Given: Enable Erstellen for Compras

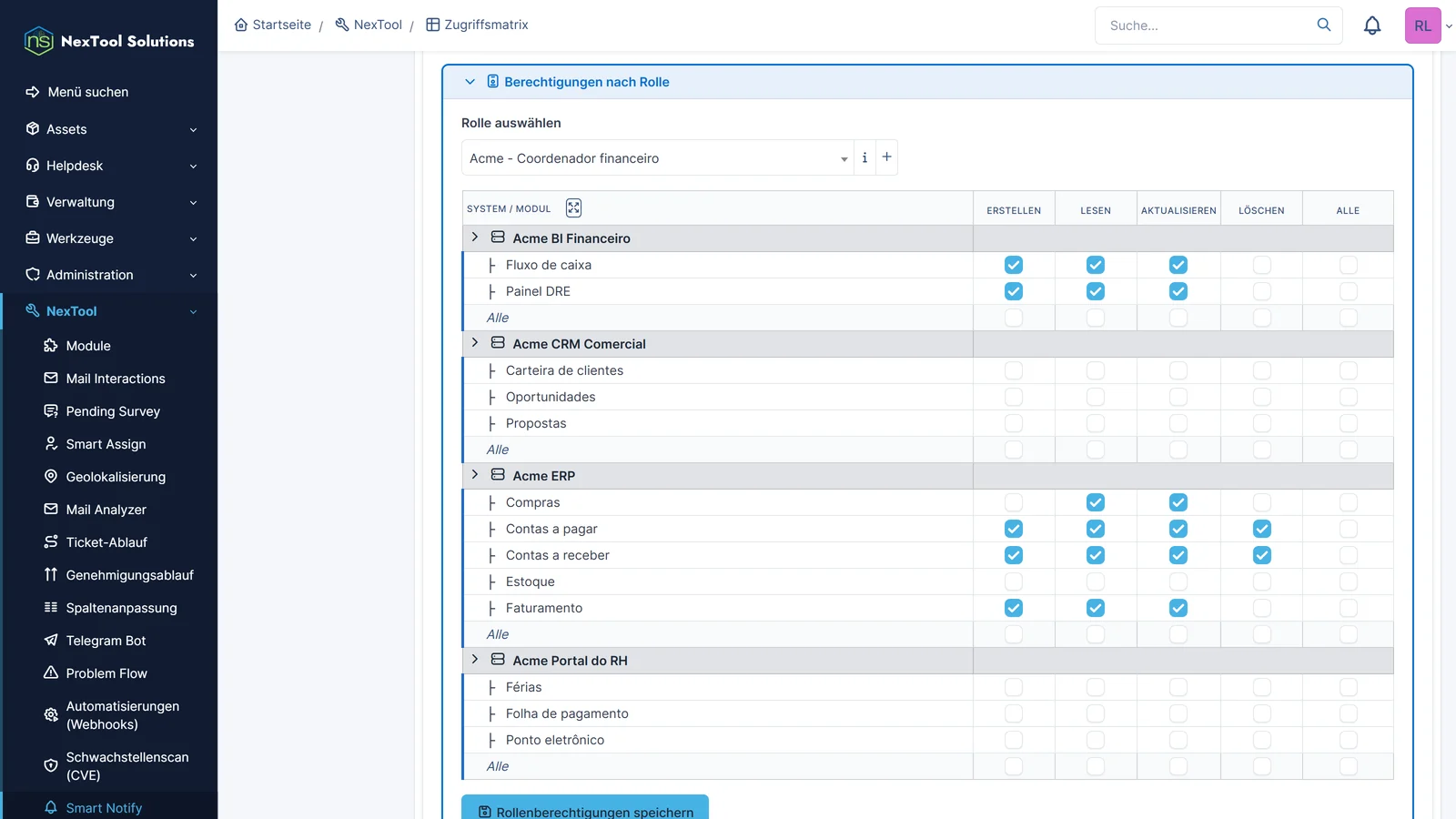Looking at the screenshot, I should 1014,502.
